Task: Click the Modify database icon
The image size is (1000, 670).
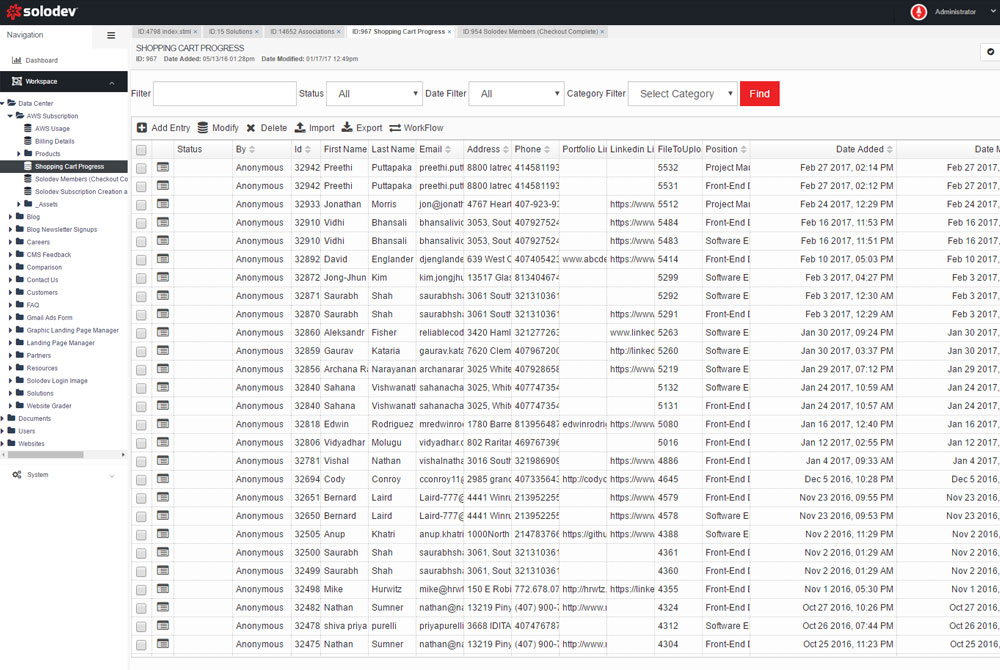Action: pos(203,128)
